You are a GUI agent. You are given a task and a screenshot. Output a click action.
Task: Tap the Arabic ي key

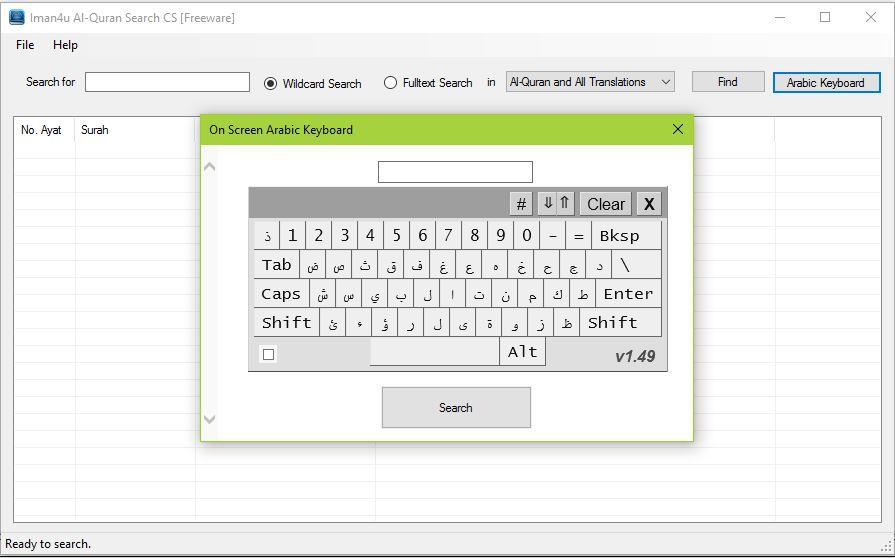pos(374,294)
